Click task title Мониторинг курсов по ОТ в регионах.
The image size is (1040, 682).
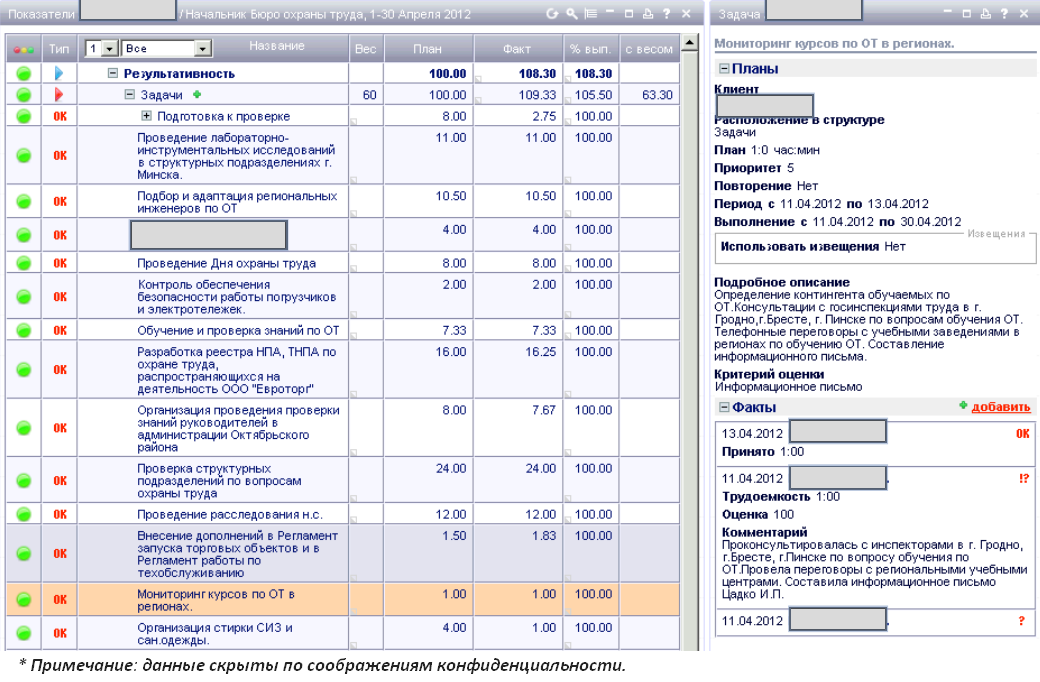point(834,44)
